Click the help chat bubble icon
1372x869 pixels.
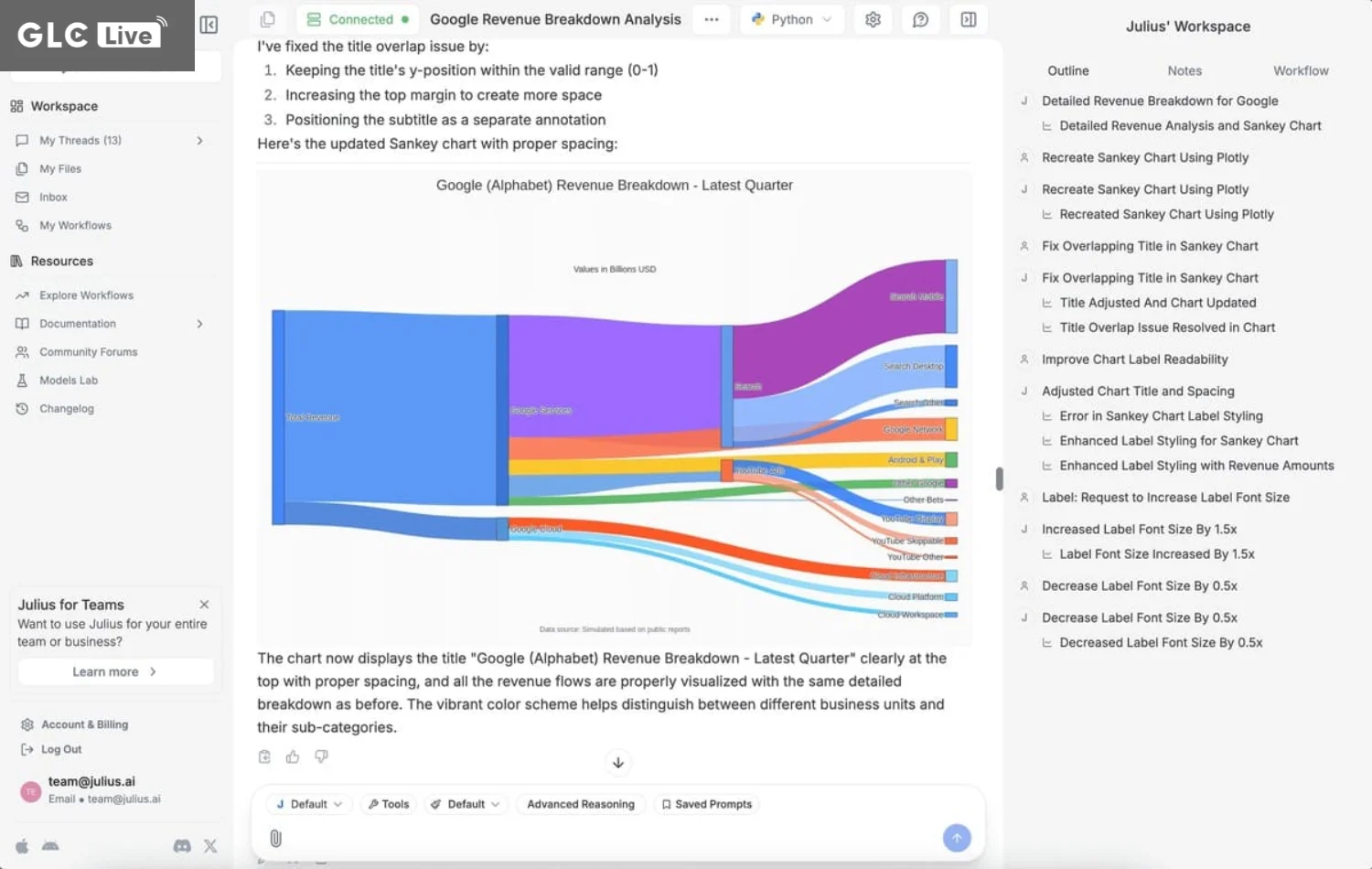(x=921, y=19)
